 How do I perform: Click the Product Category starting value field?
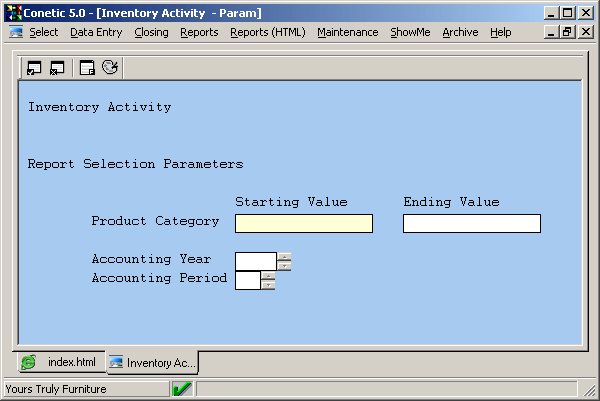pyautogui.click(x=303, y=223)
